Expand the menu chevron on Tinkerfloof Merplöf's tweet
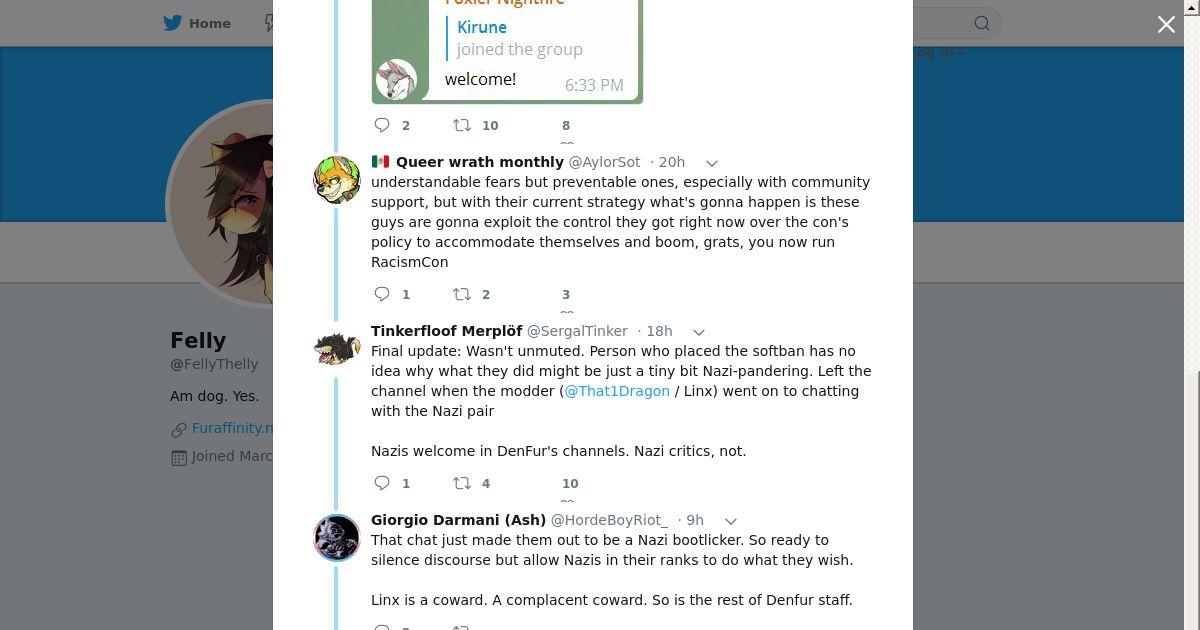Screen dimensions: 1200x630 [699, 331]
